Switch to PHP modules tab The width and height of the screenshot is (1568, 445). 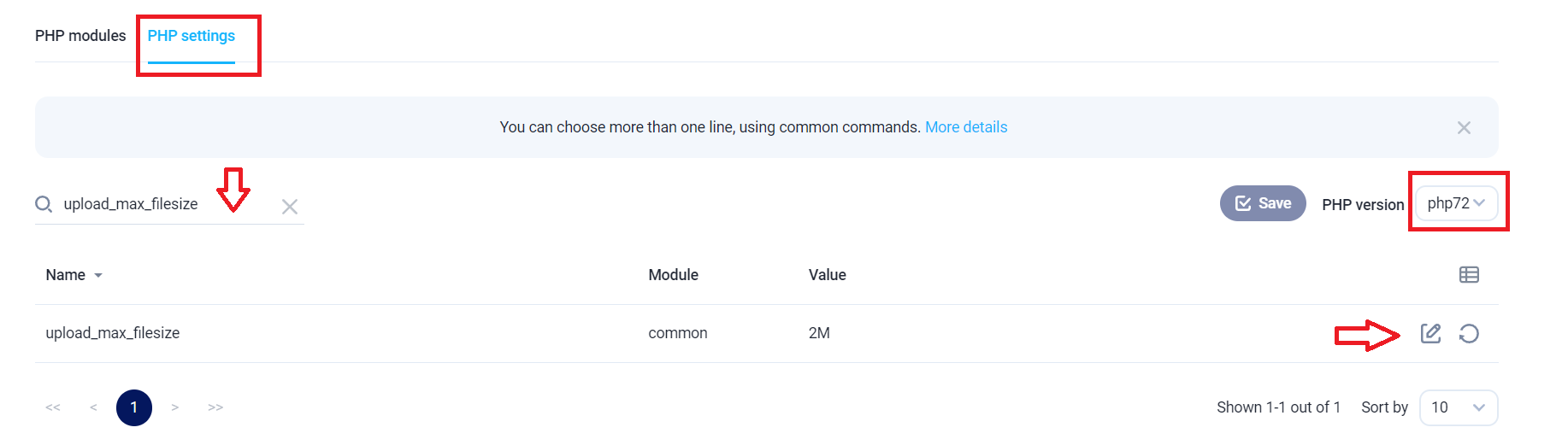80,36
